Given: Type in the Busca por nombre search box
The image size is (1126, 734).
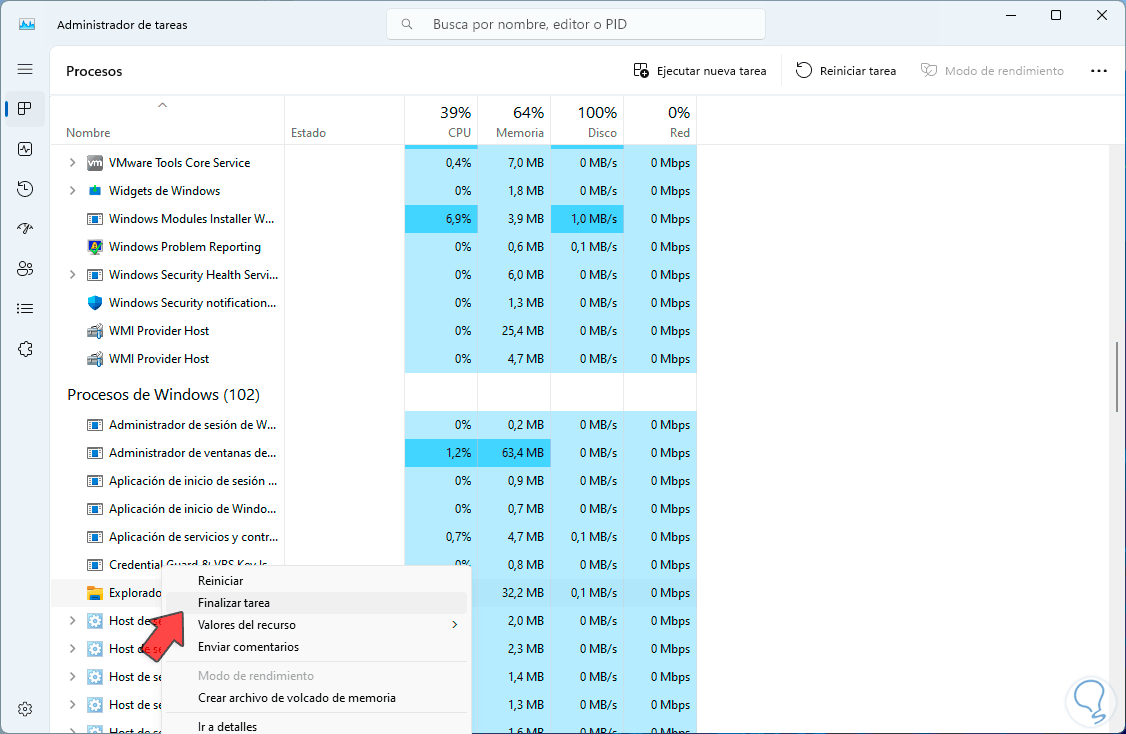Looking at the screenshot, I should 590,24.
